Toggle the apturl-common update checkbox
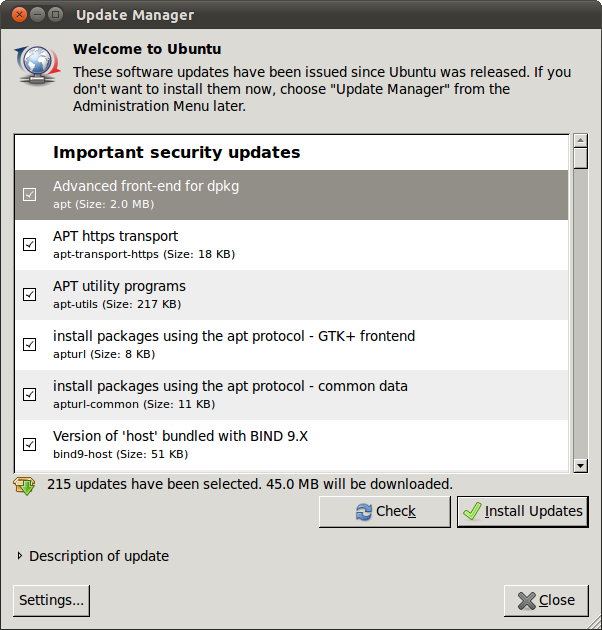Image resolution: width=602 pixels, height=630 pixels. 30,394
